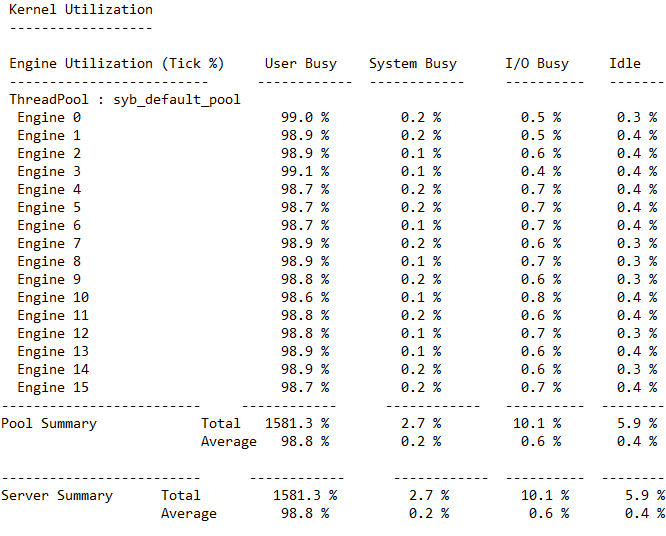The image size is (666, 536).
Task: Click the 'Engine 12' row label
Action: tap(53, 334)
